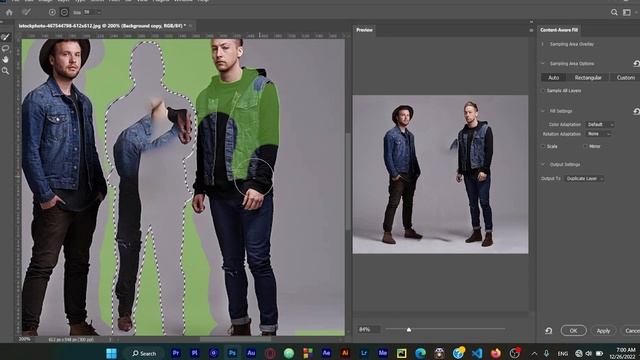Open volume control in system tray
This screenshot has height=360, width=640.
coord(589,353)
